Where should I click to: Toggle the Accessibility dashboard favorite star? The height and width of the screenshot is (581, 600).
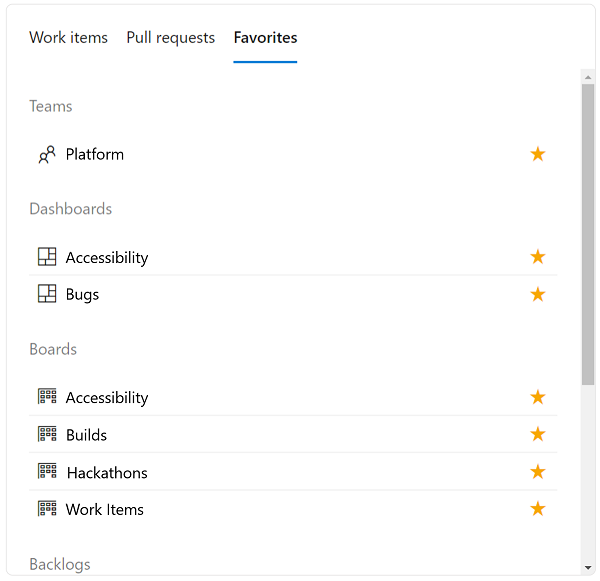538,257
